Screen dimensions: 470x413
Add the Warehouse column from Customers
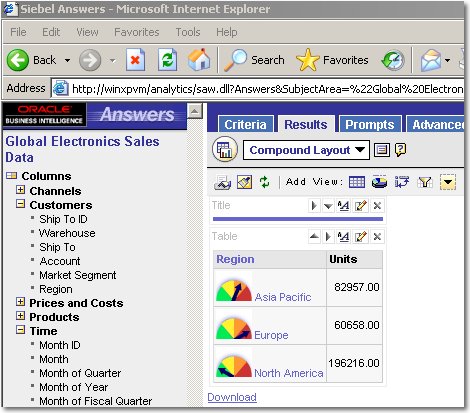tap(67, 233)
